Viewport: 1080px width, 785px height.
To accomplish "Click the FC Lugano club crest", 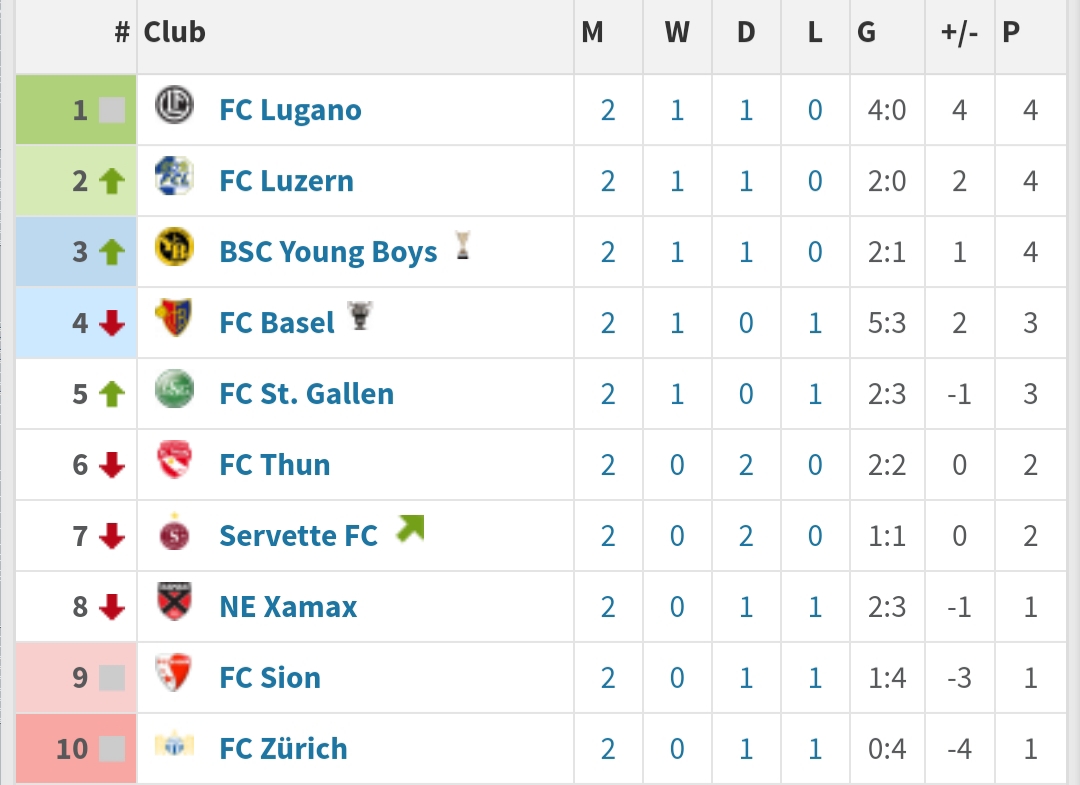I will (x=174, y=105).
